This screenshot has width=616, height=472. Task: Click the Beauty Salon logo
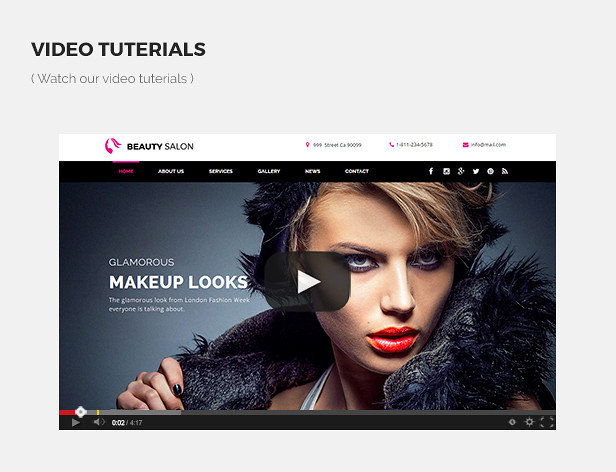(150, 146)
